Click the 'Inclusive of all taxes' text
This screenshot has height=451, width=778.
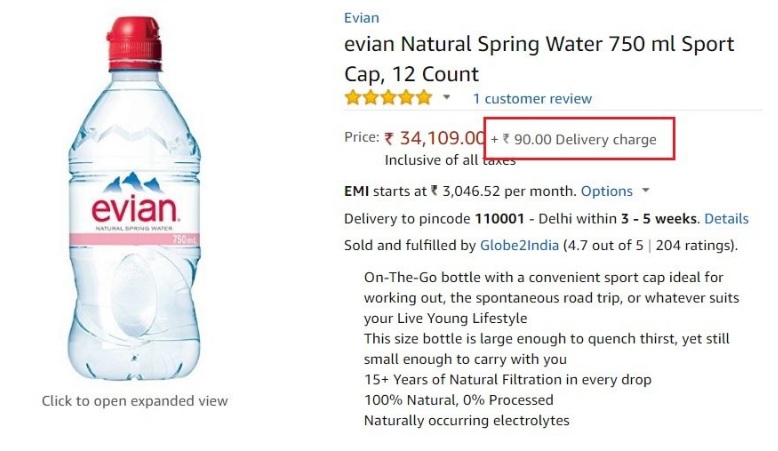450,160
